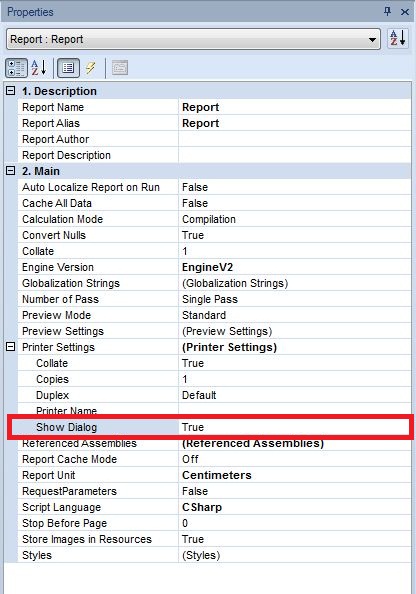416x594 pixels.
Task: Click the Report Author value field
Action: (x=294, y=139)
